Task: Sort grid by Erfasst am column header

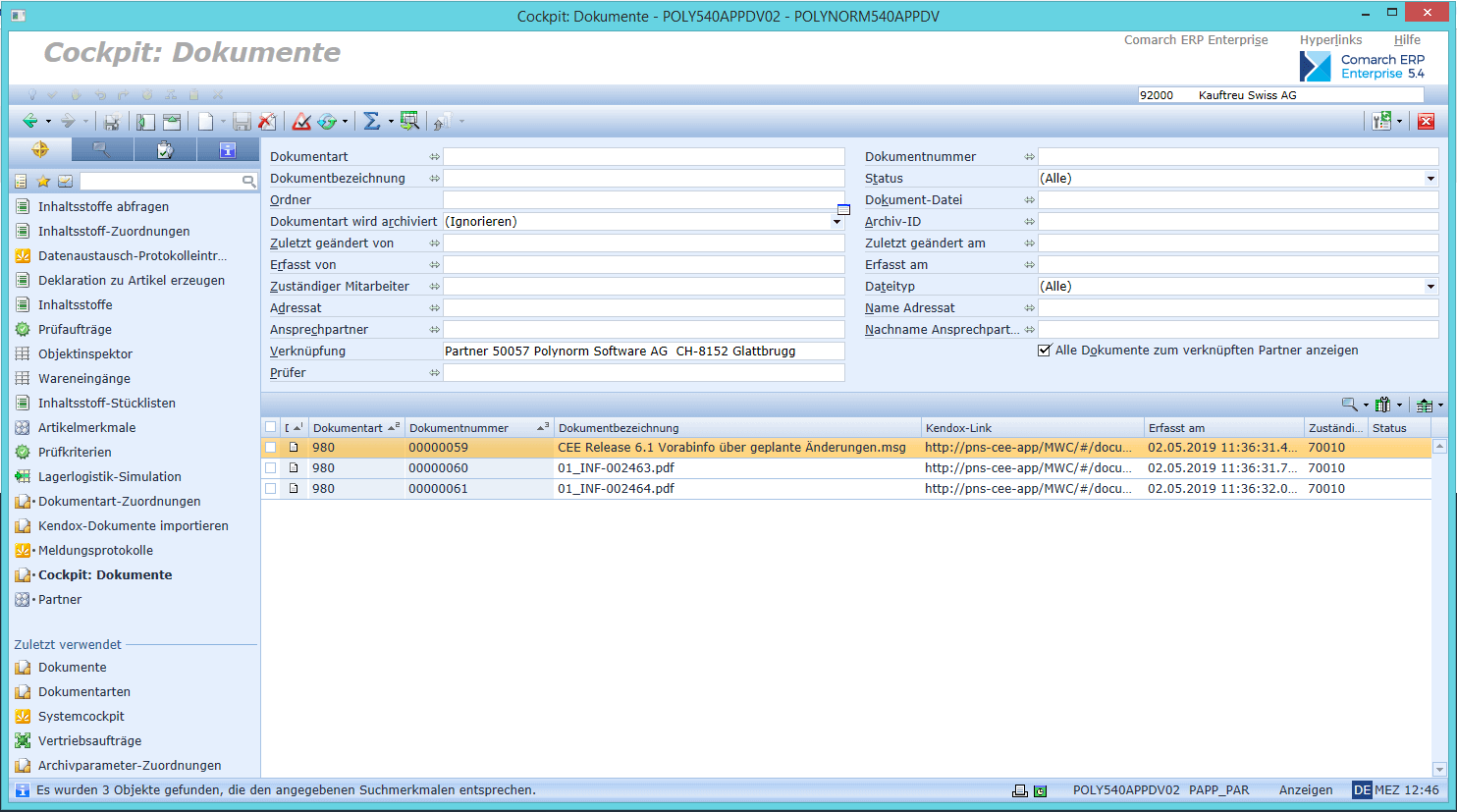Action: pos(1223,427)
